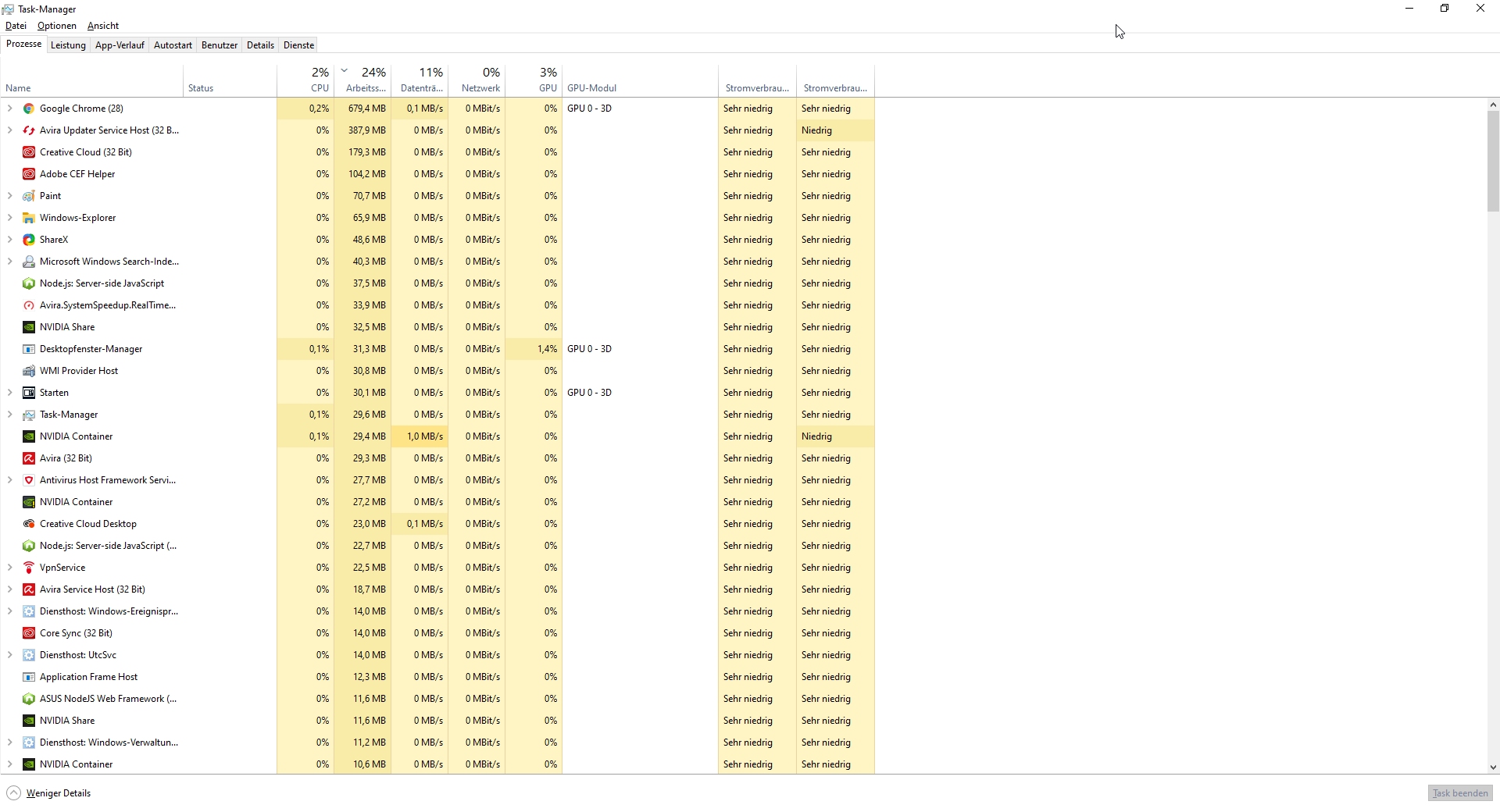
Task: Expand the Google Chrome (28) process group
Action: pos(10,109)
